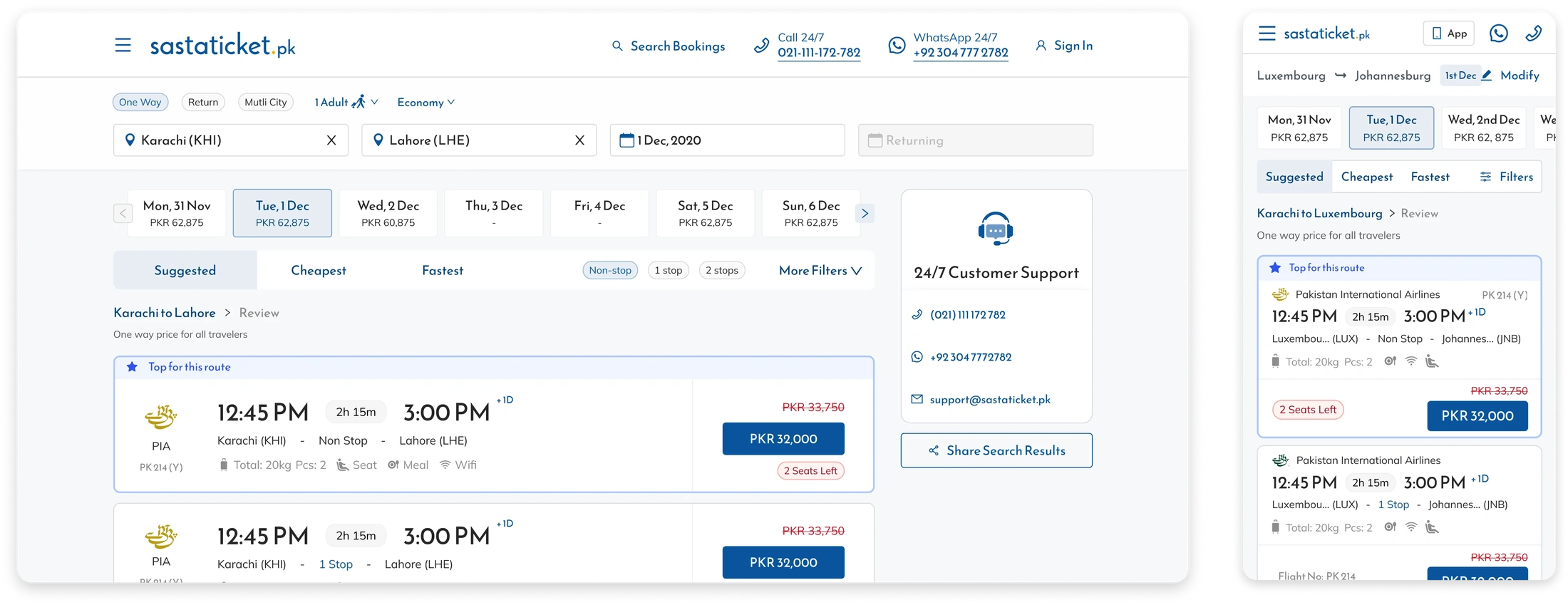Select Wed, 2nd Dec date in mobile view
Viewport: 1568px width, 605px height.
click(1484, 128)
